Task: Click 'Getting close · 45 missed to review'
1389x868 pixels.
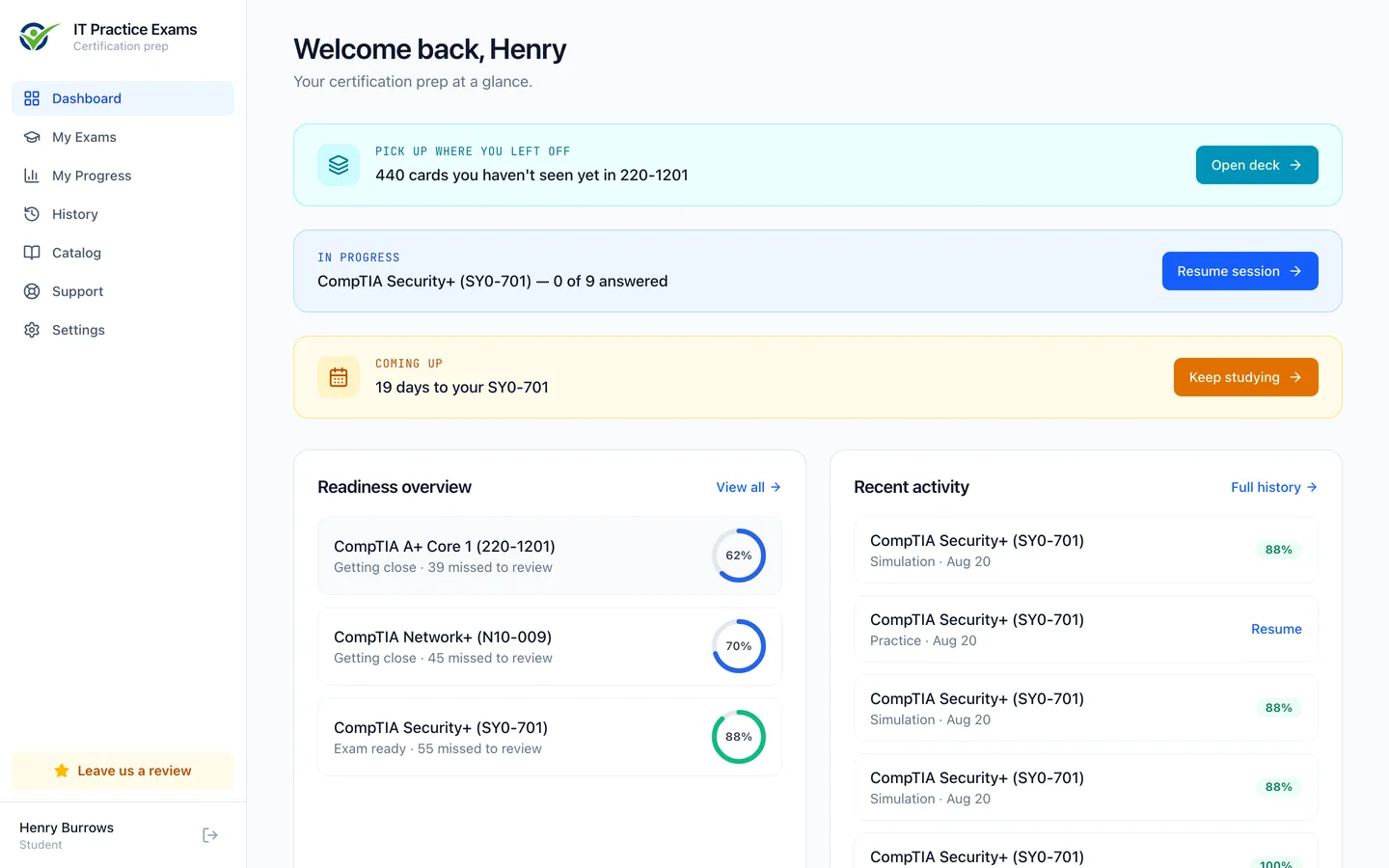Action: point(443,658)
